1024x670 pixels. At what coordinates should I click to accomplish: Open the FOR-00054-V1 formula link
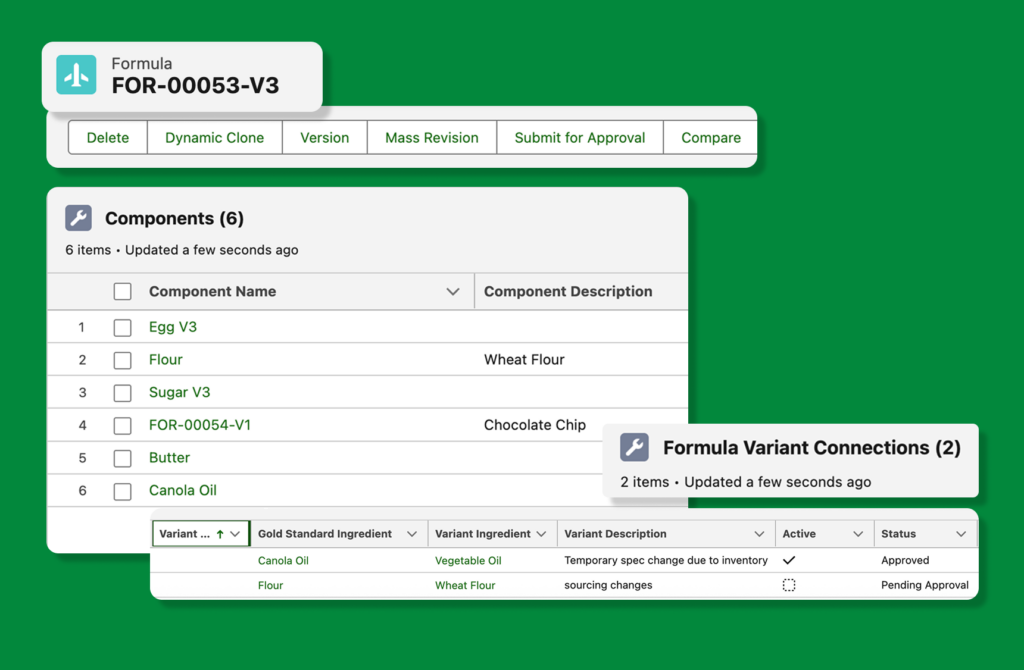pos(200,425)
